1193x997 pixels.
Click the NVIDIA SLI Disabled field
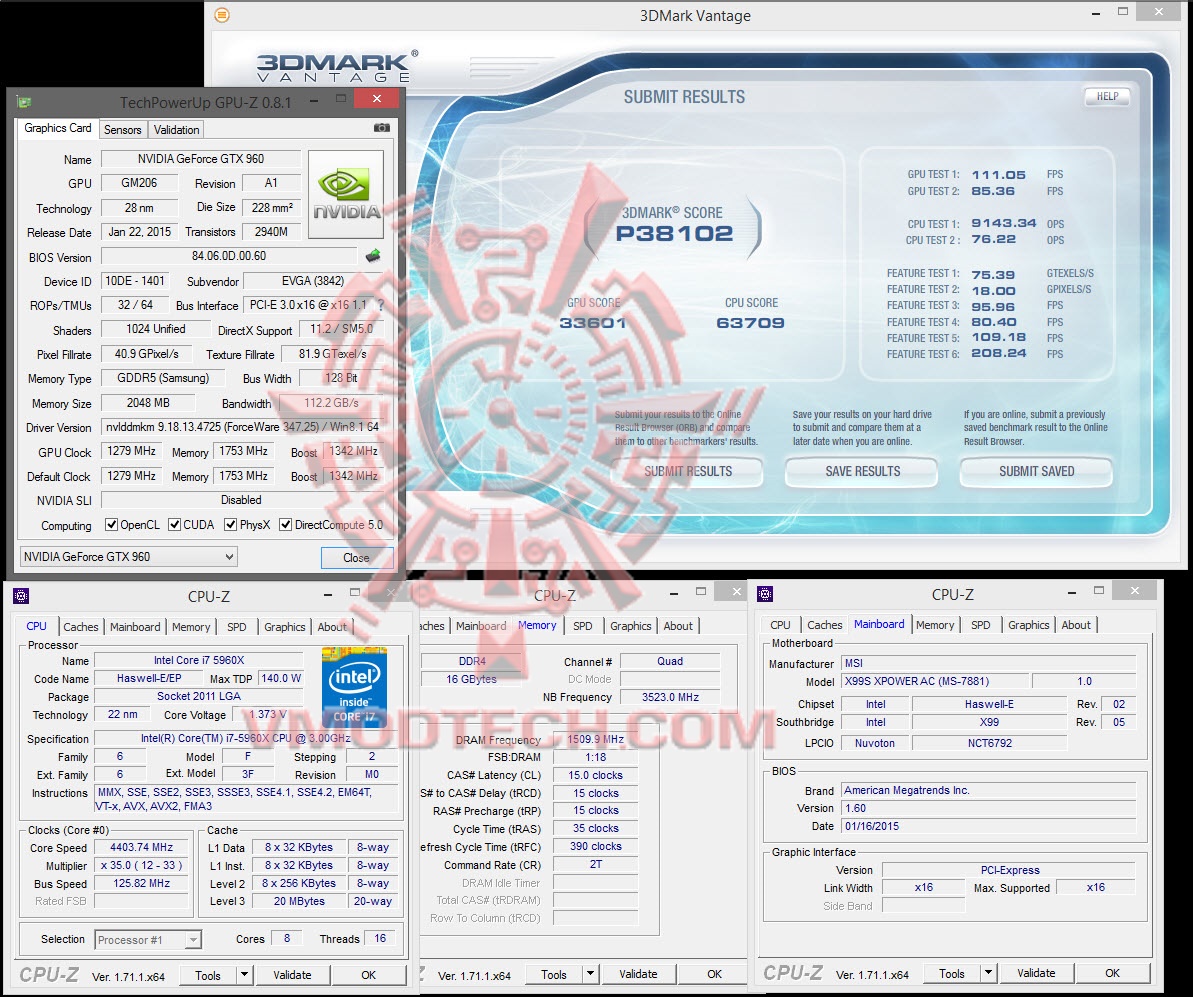tap(241, 500)
